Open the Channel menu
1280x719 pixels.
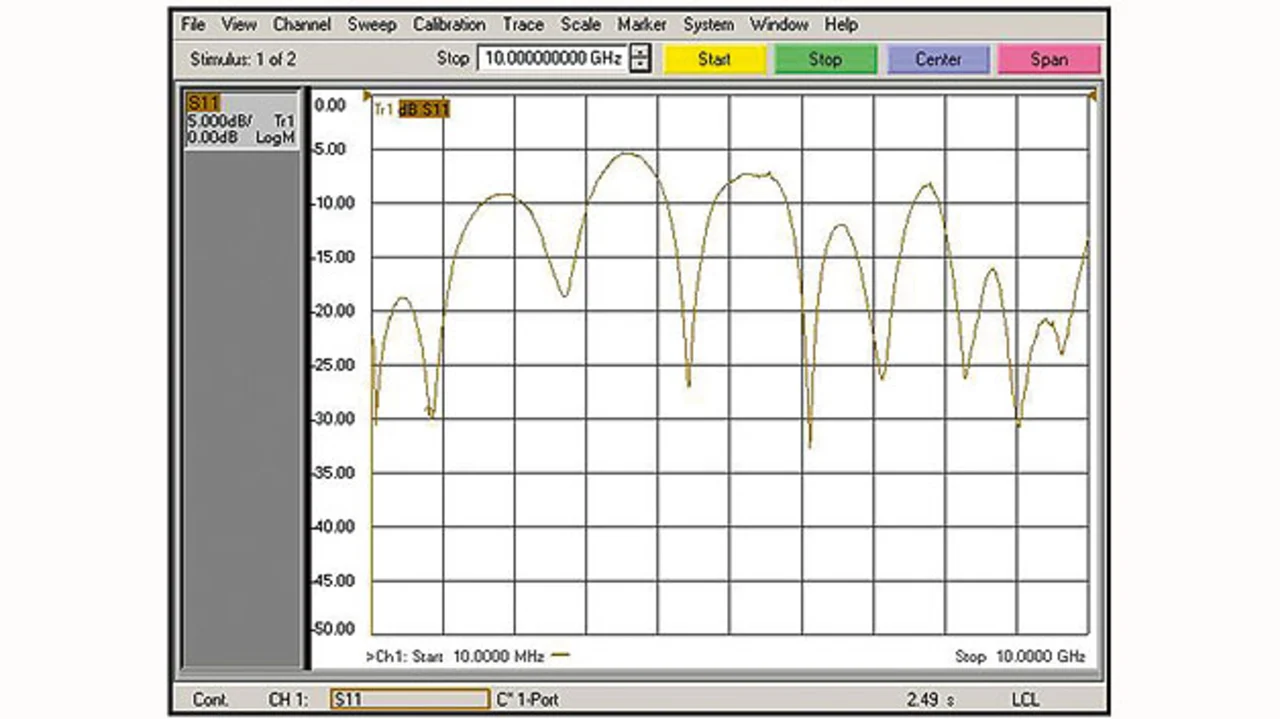click(301, 24)
